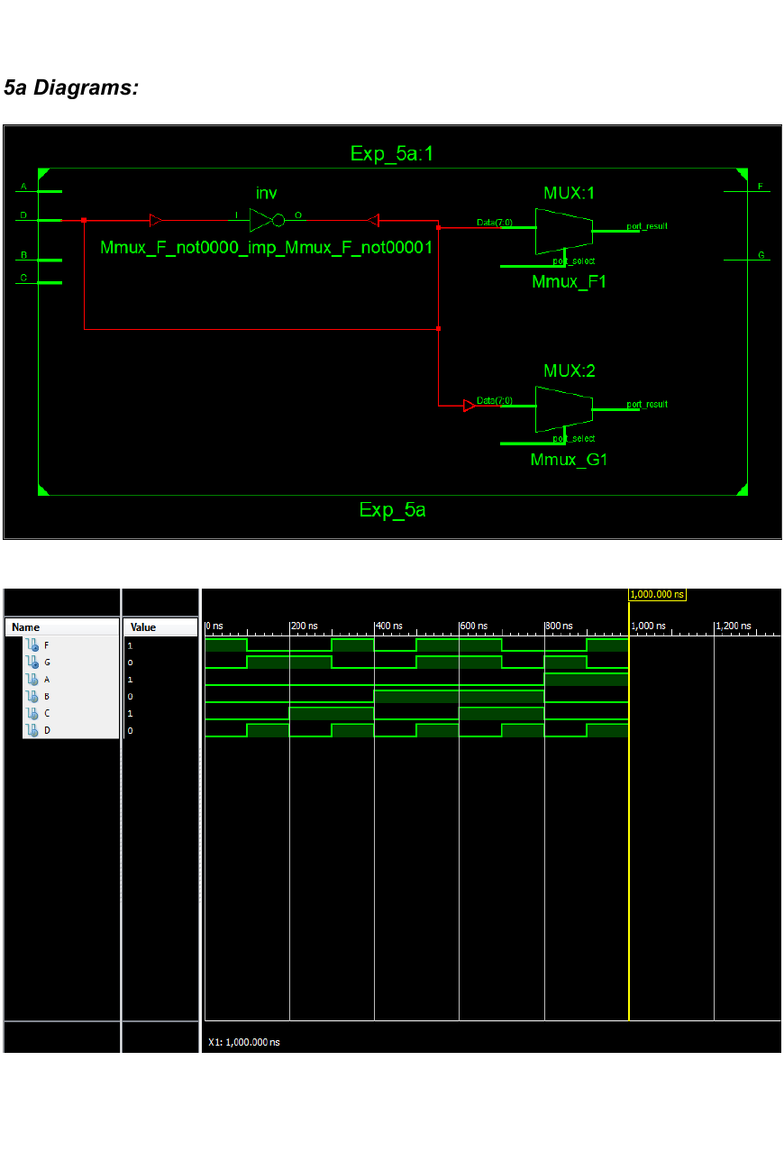Click the inverter gate symbol under inv
This screenshot has width=784, height=1152.
tap(267, 220)
